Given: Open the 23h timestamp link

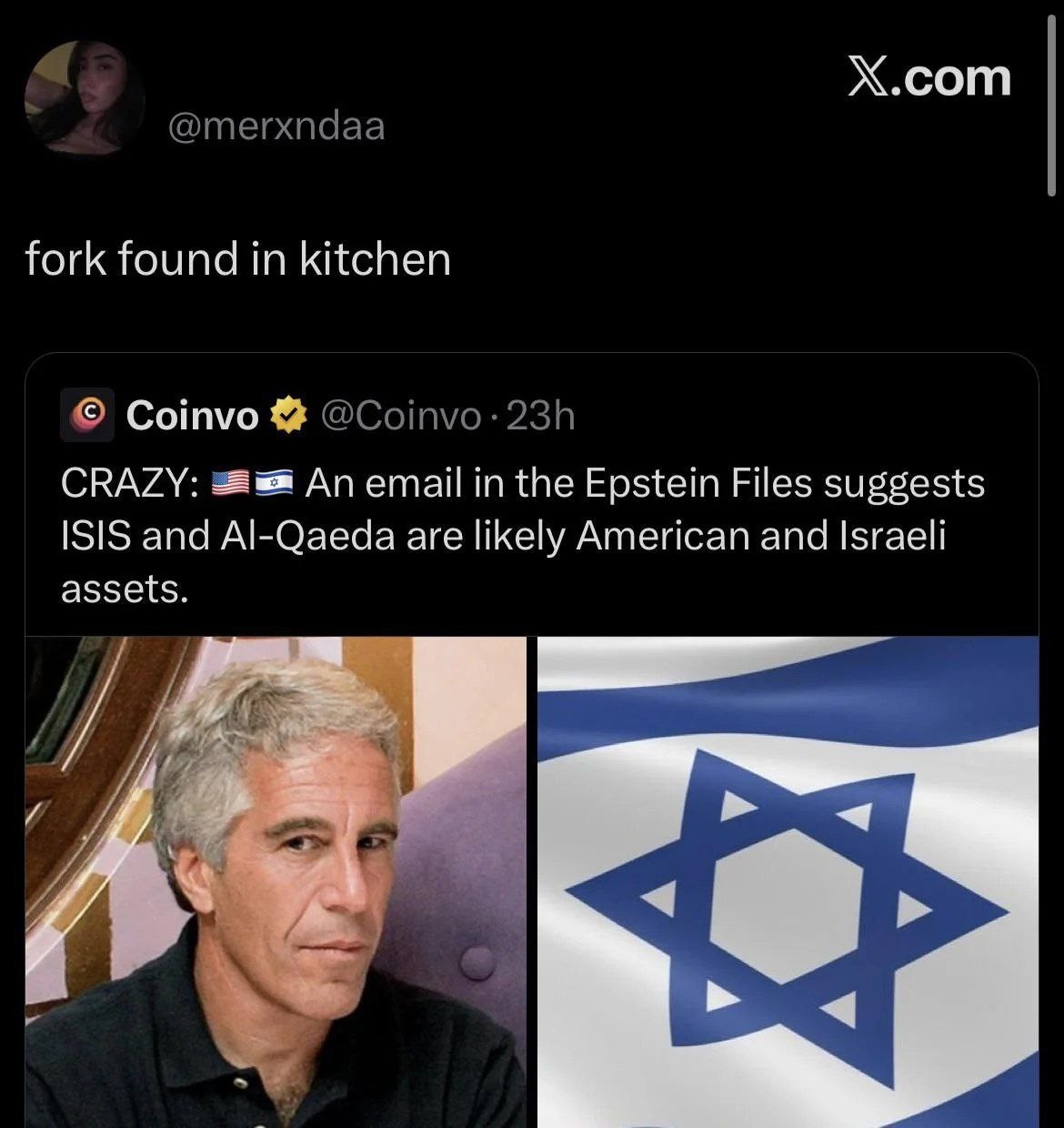Looking at the screenshot, I should (x=540, y=416).
